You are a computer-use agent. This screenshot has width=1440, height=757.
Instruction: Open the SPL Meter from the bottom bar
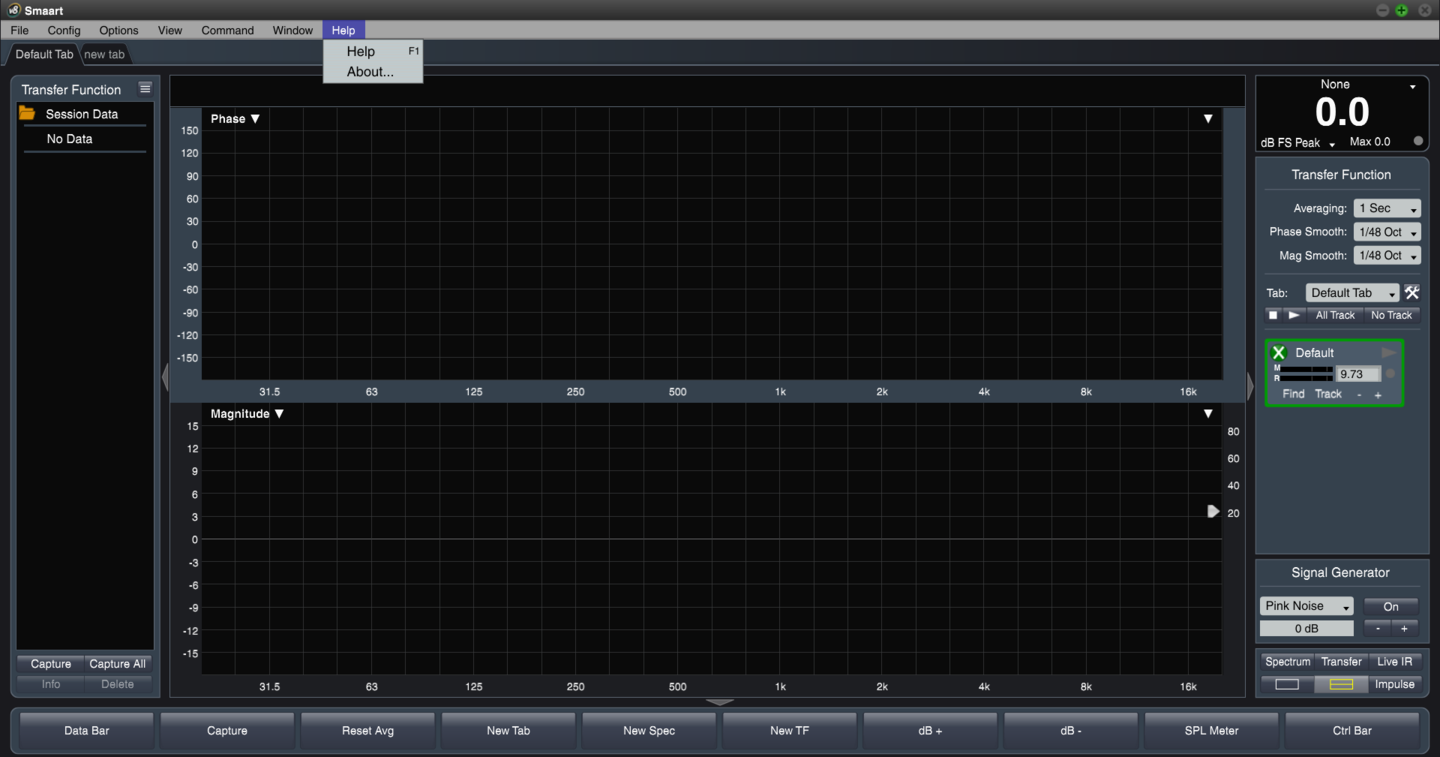(1211, 731)
